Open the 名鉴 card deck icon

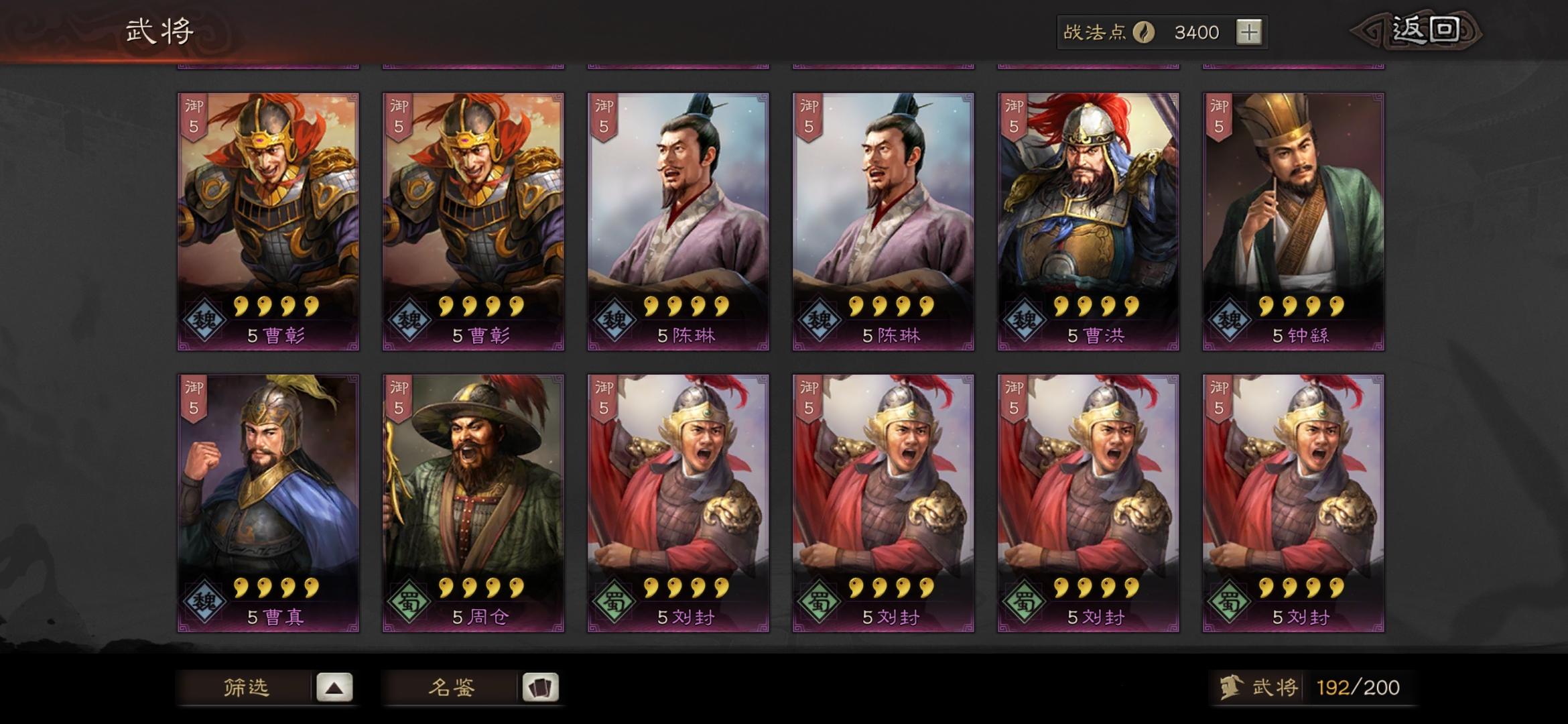point(540,687)
